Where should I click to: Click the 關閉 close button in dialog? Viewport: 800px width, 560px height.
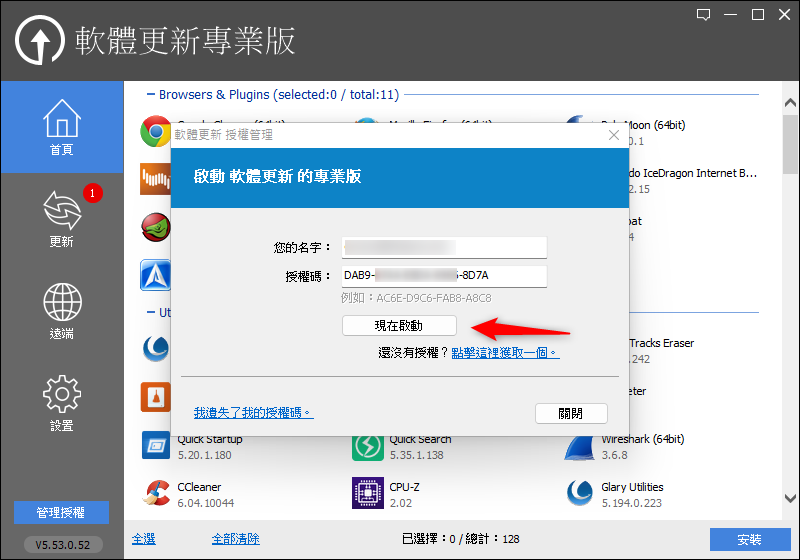click(571, 413)
